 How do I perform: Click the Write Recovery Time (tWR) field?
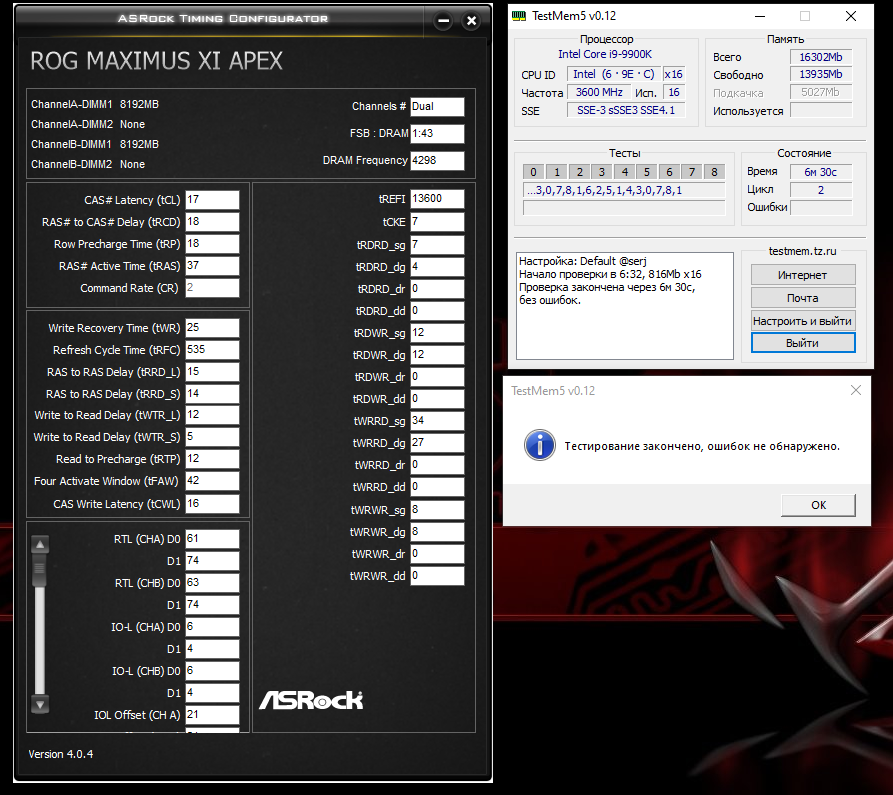(x=212, y=328)
